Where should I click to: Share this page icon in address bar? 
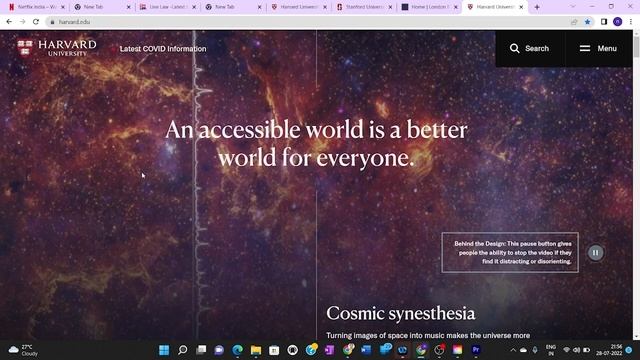(x=574, y=22)
